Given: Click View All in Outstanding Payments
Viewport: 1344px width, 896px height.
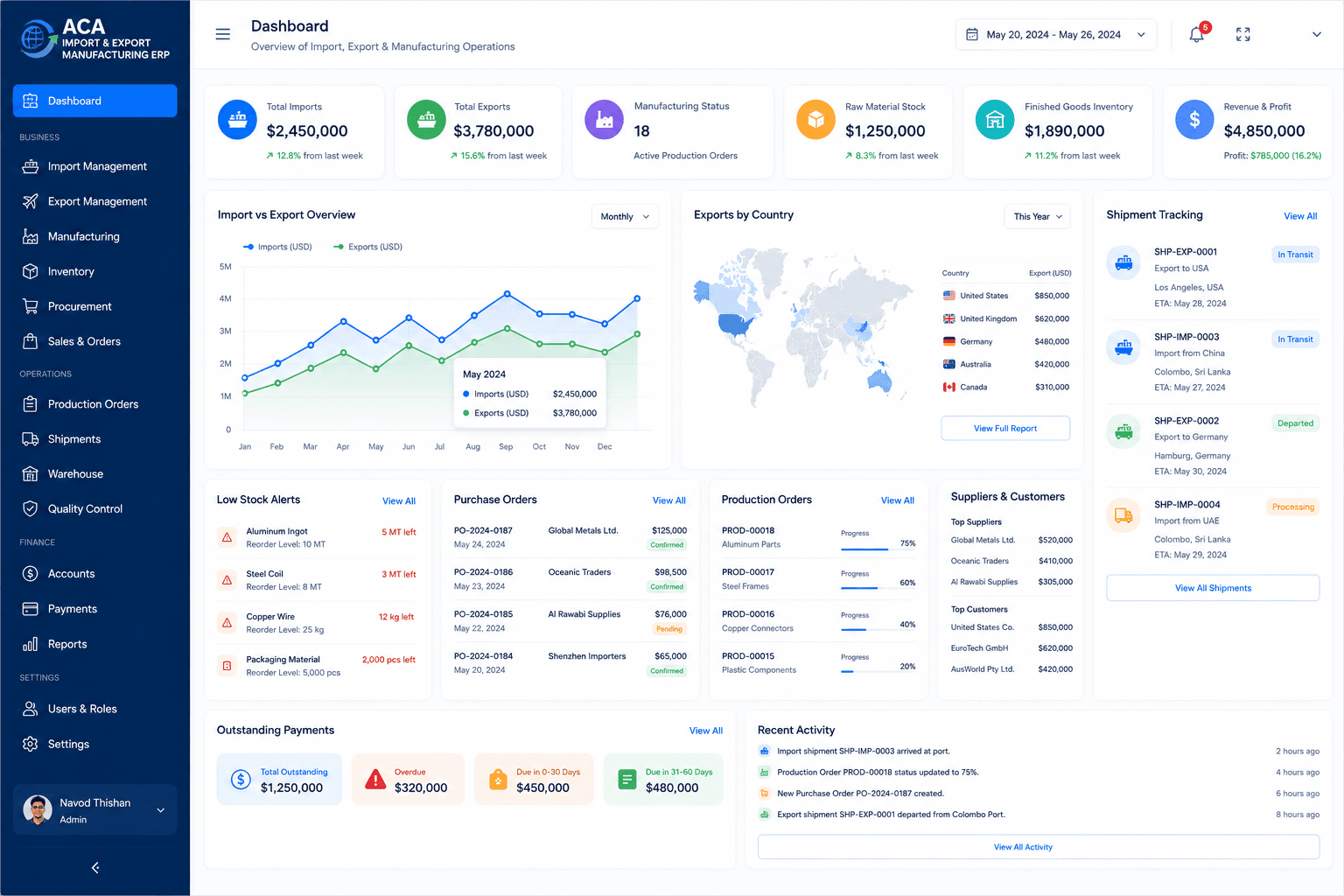Looking at the screenshot, I should (x=706, y=731).
